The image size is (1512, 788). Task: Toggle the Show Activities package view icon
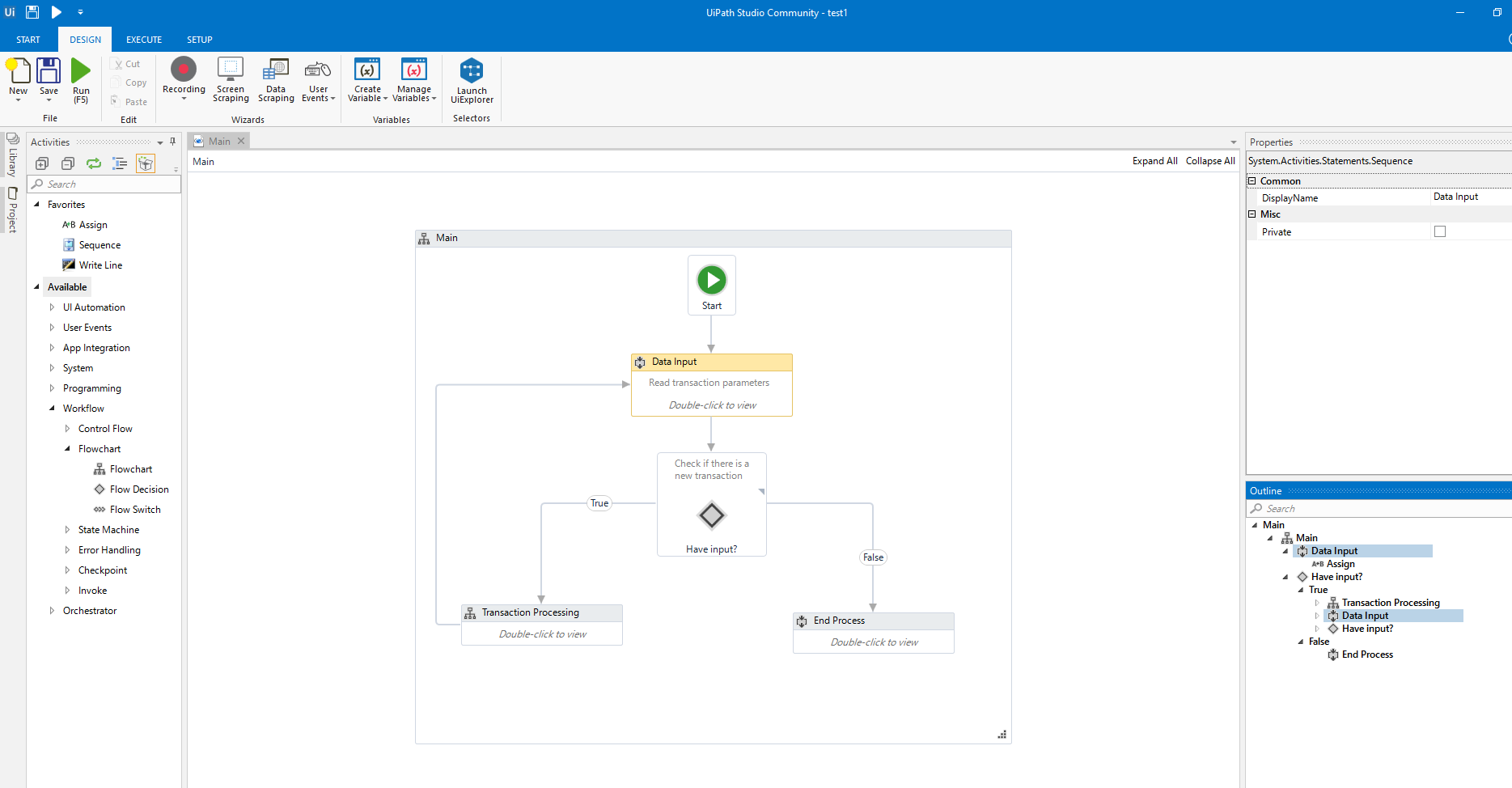pos(146,163)
